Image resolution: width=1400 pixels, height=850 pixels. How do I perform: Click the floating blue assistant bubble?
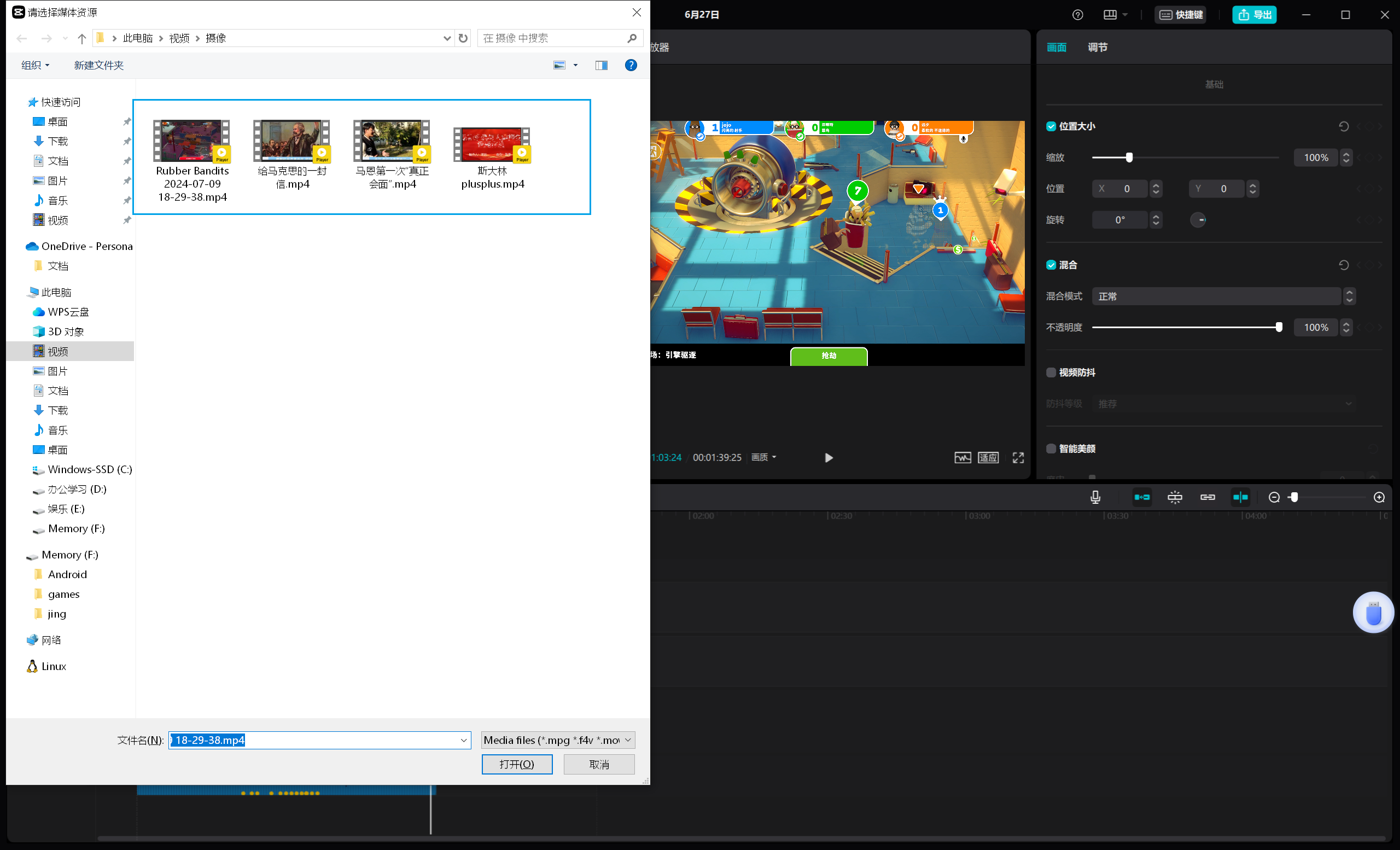pyautogui.click(x=1373, y=613)
